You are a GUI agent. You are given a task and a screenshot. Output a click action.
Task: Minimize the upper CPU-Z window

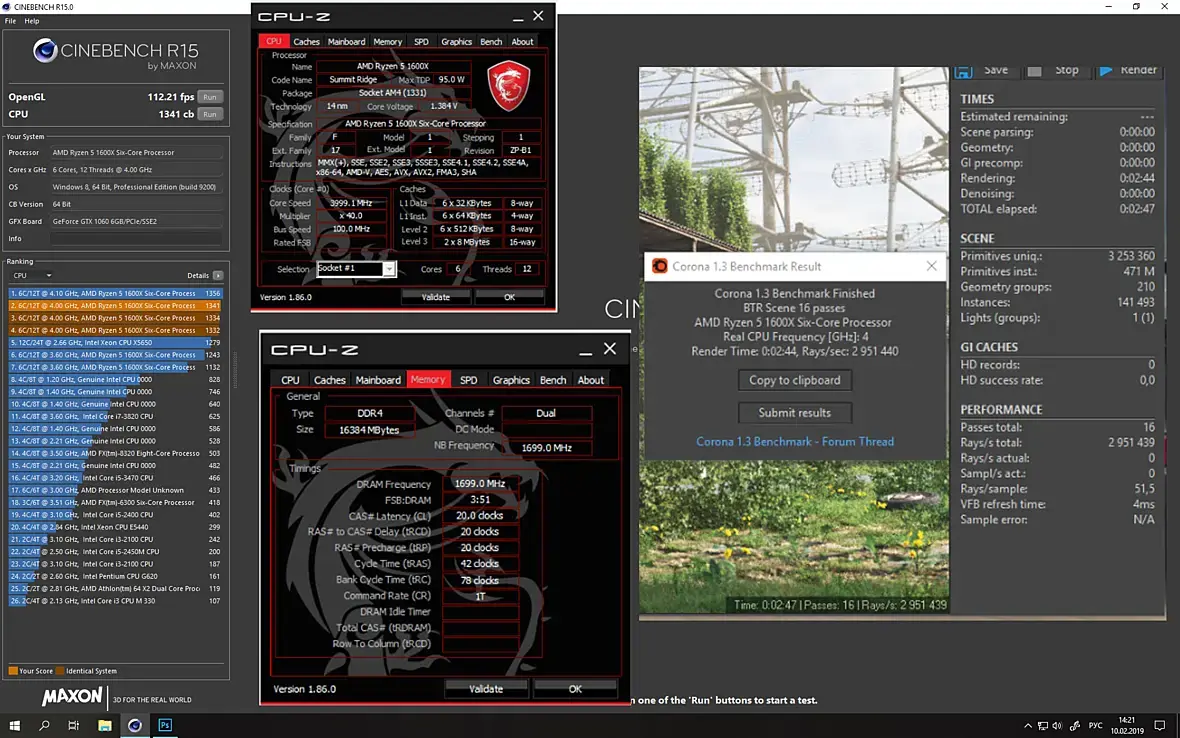518,17
